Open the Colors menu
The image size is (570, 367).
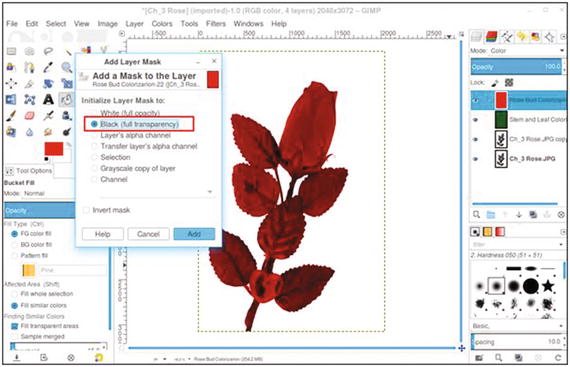(162, 24)
